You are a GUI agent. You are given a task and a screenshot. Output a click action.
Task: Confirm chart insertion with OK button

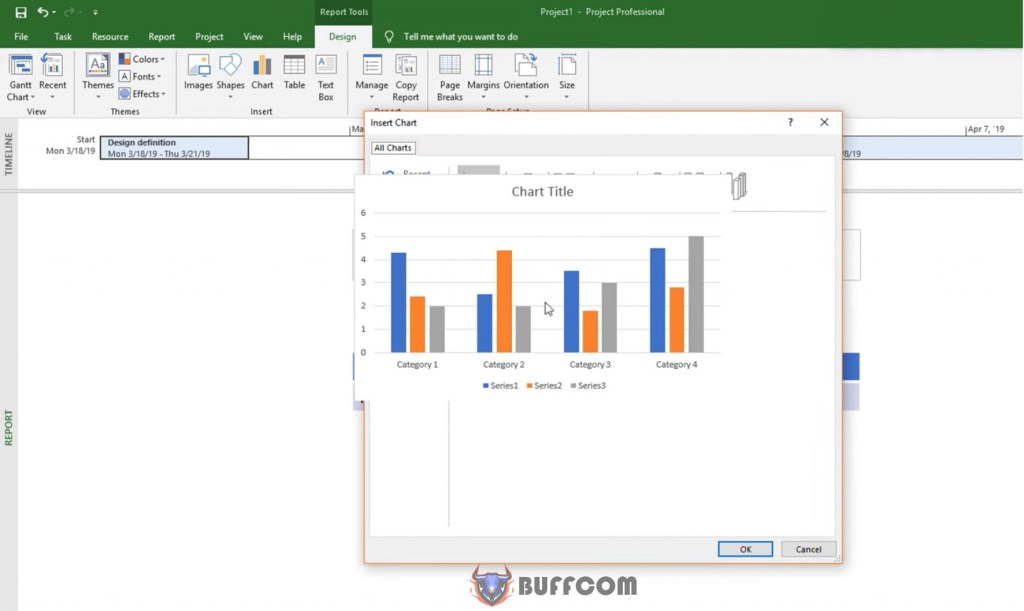745,548
